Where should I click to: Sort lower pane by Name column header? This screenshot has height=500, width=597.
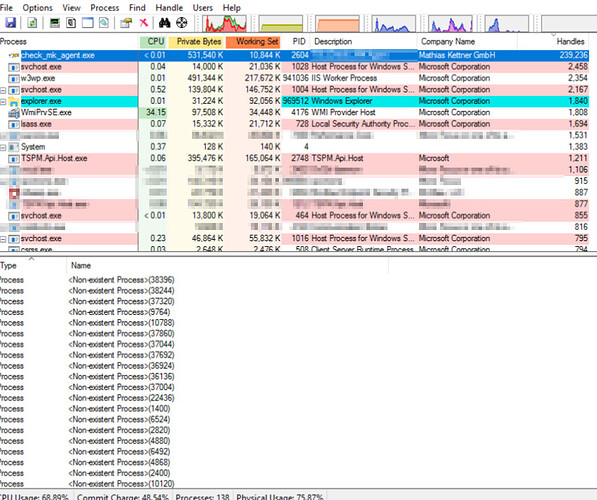pos(228,265)
